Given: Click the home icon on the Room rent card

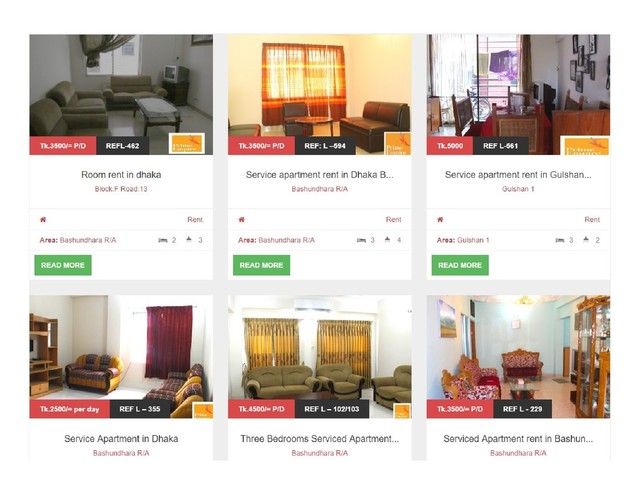Looking at the screenshot, I should coord(43,220).
